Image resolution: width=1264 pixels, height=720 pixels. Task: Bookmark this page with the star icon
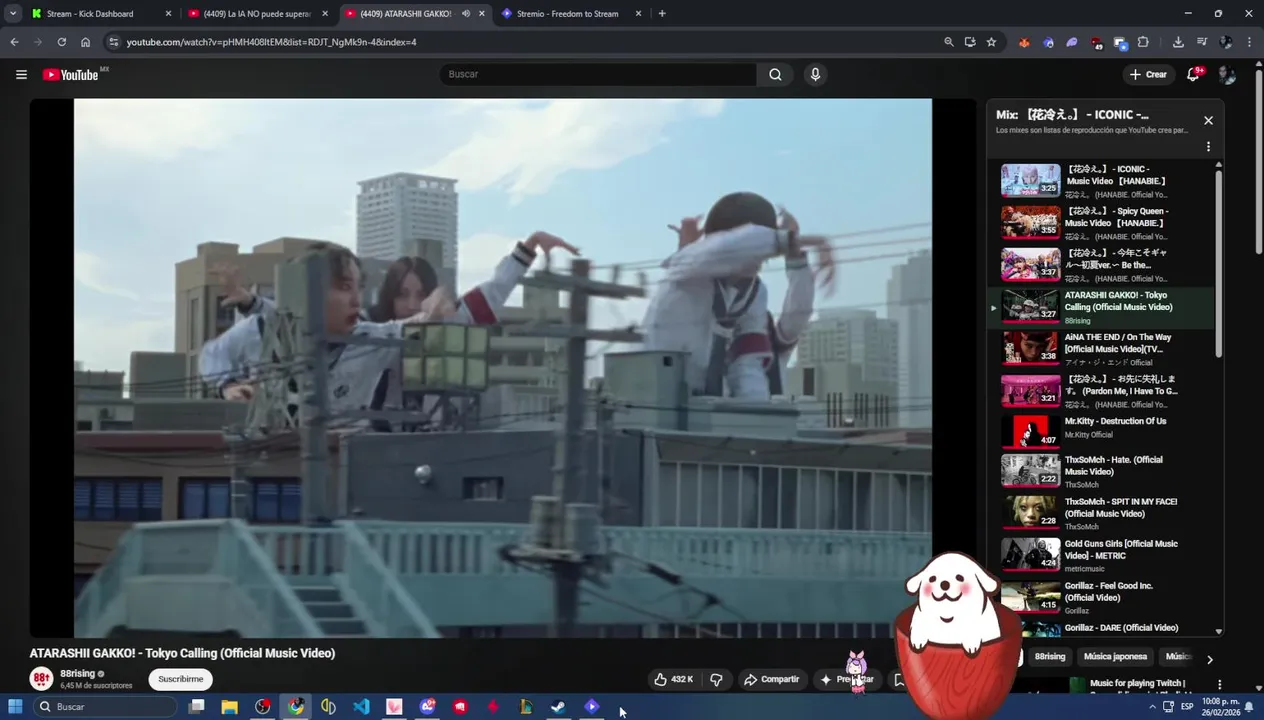pyautogui.click(x=991, y=42)
